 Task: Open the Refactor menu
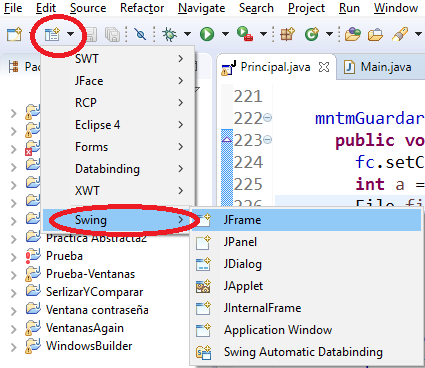142,8
